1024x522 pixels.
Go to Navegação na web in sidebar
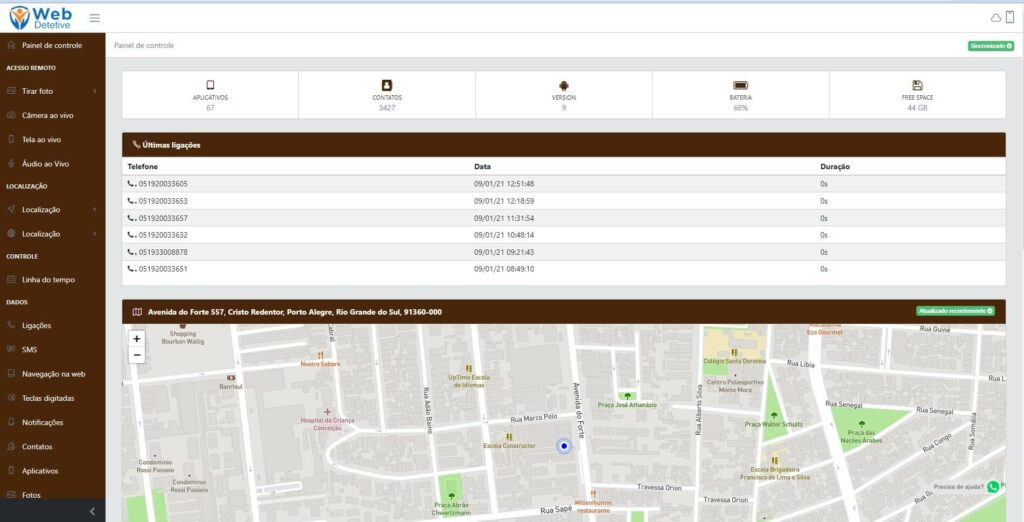coord(53,374)
